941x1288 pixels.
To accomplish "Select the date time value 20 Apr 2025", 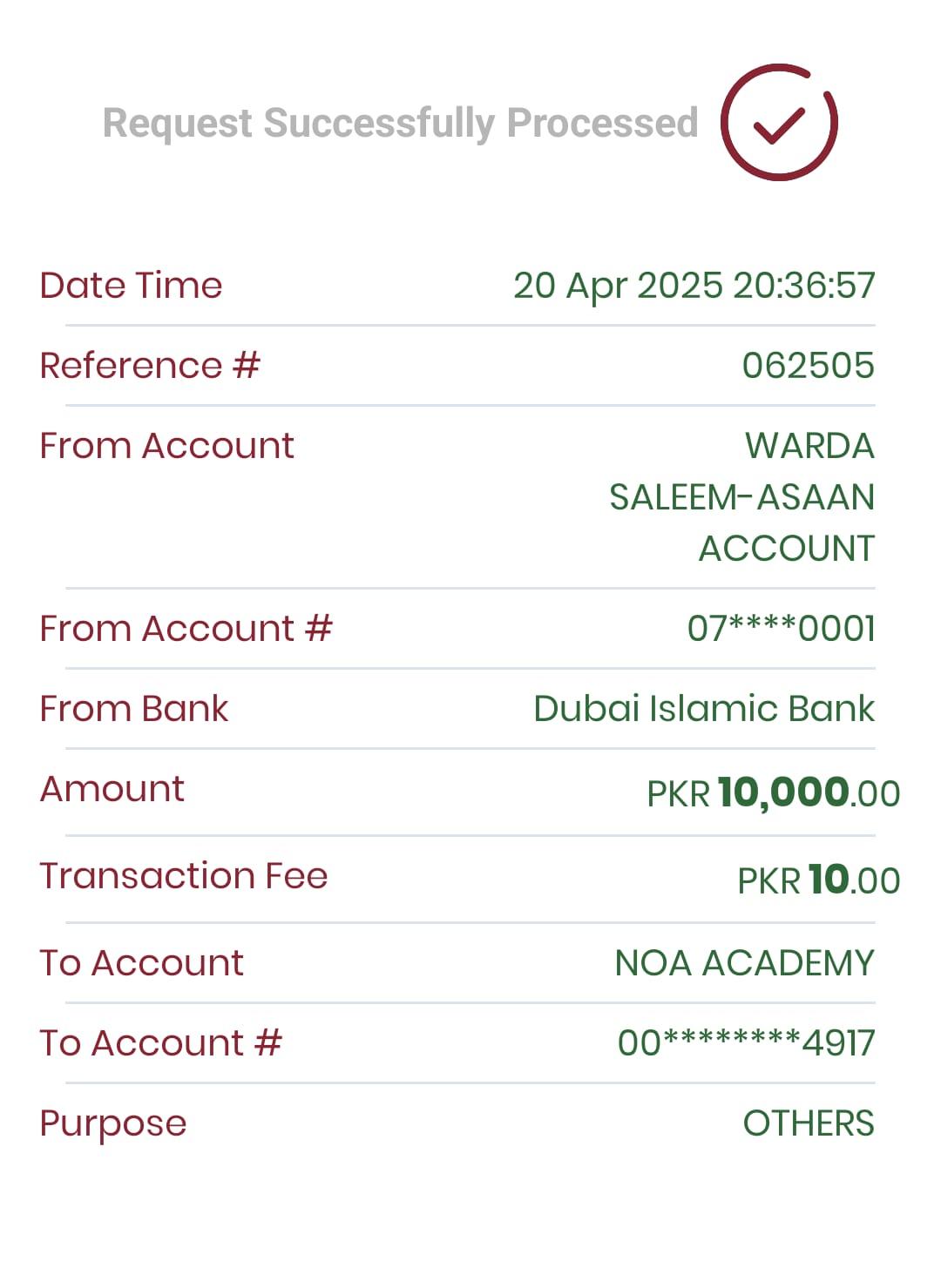I will 694,286.
